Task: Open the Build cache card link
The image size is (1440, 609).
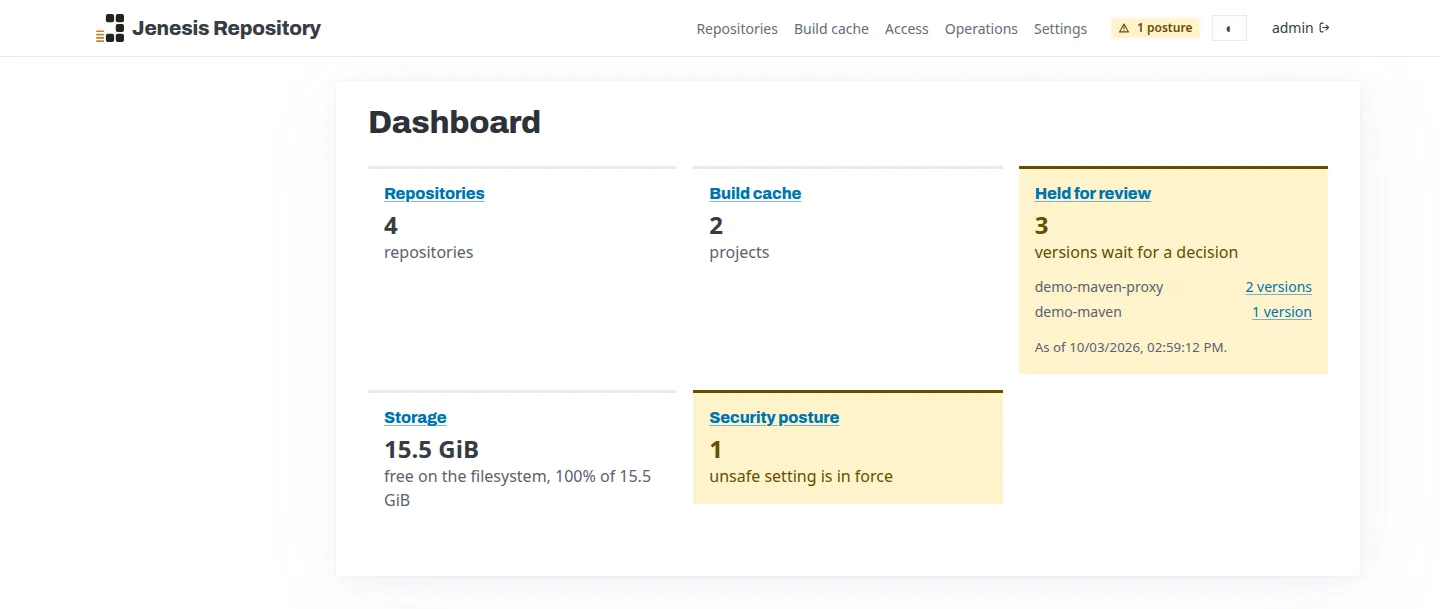Action: click(x=755, y=193)
